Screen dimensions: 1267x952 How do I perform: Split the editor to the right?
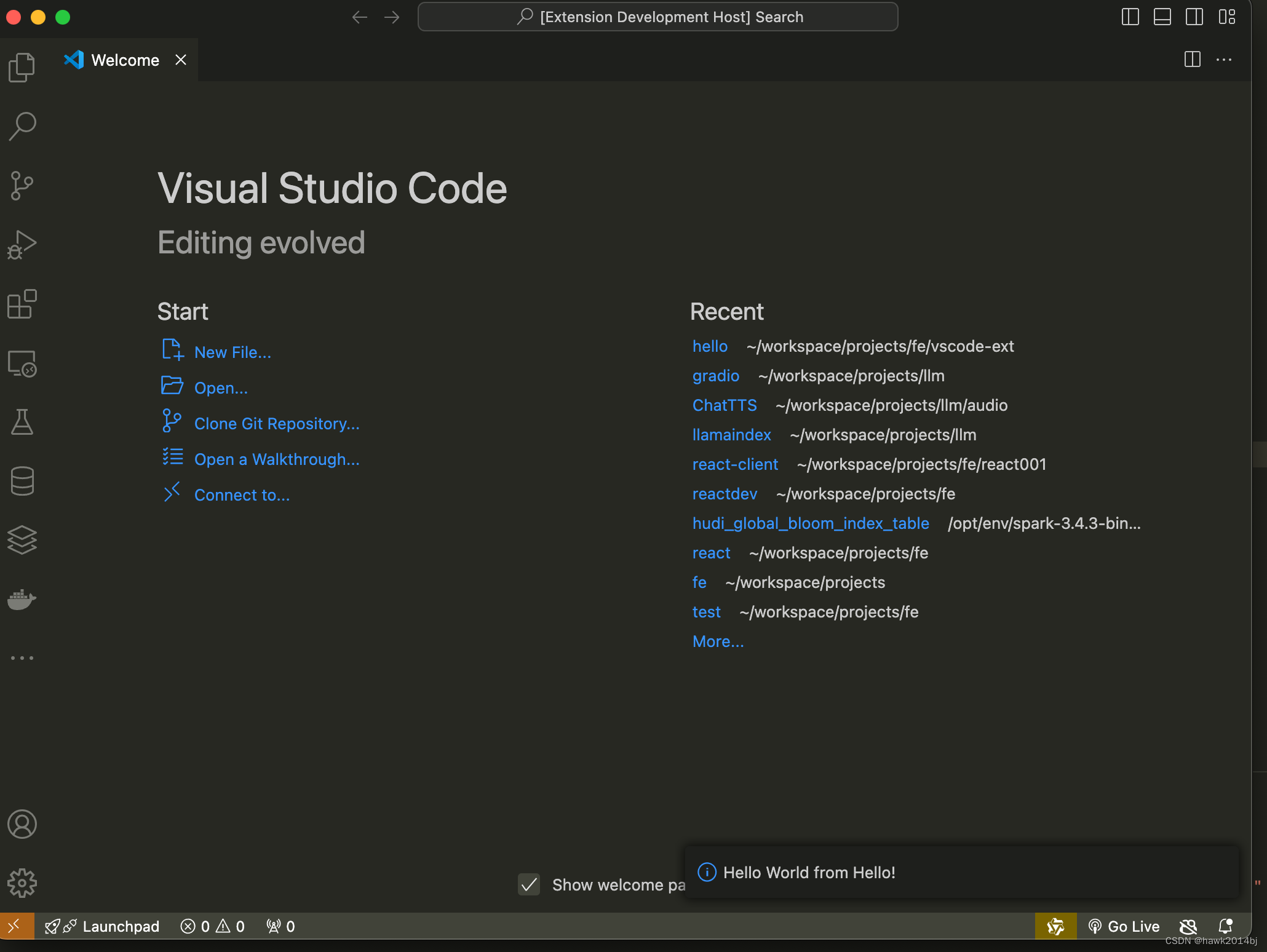pos(1193,60)
